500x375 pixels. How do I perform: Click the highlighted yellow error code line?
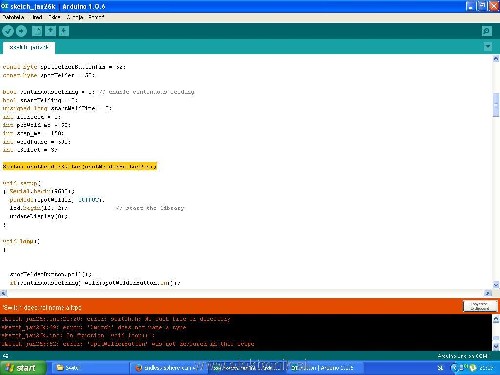coord(80,166)
